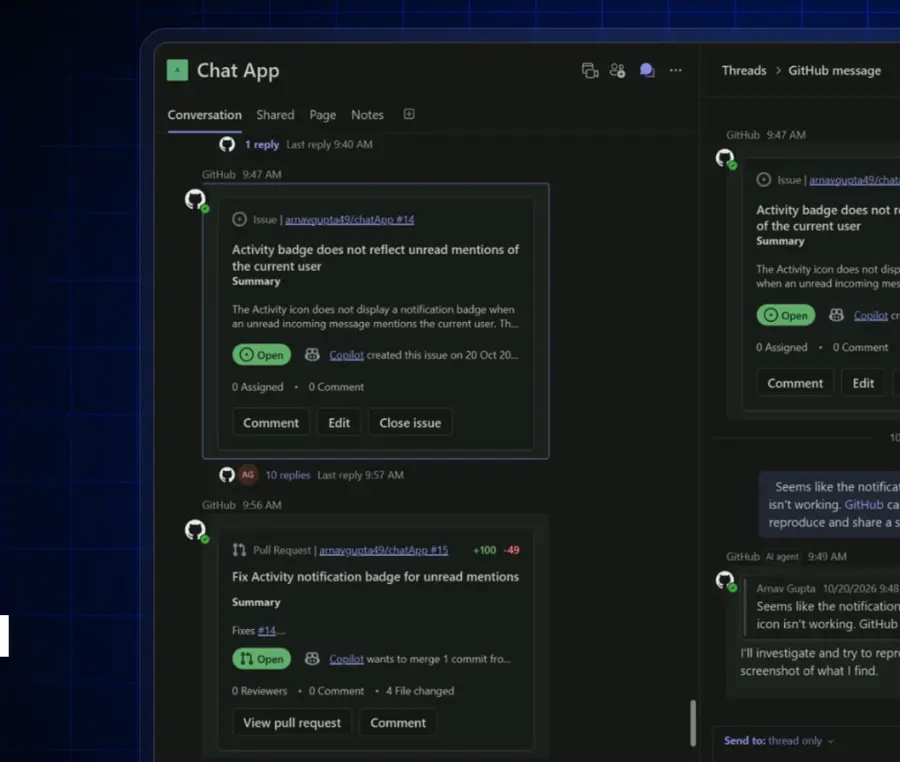Open the "10 replies" thread link
The image size is (900, 762).
tap(288, 475)
